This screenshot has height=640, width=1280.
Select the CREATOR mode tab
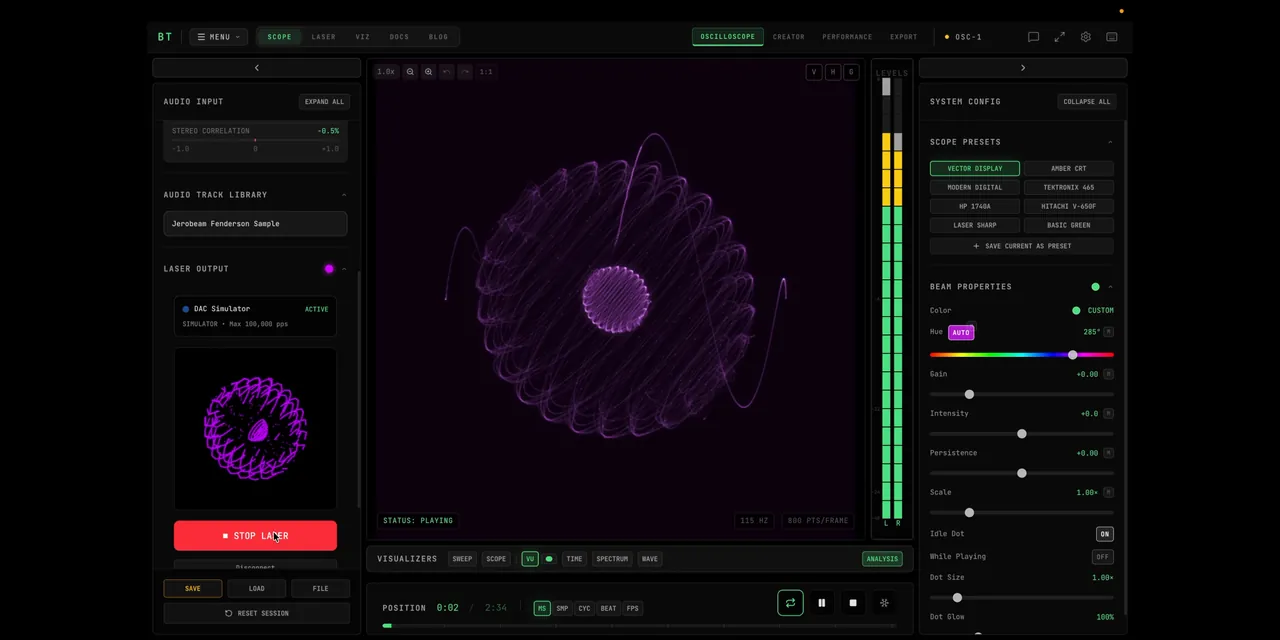pos(788,37)
